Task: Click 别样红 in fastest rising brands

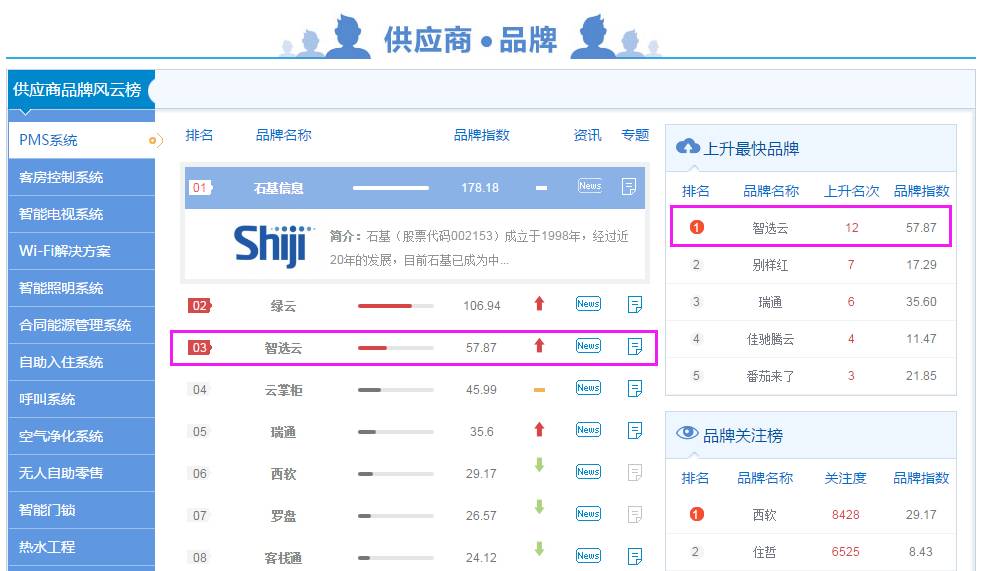Action: (770, 265)
